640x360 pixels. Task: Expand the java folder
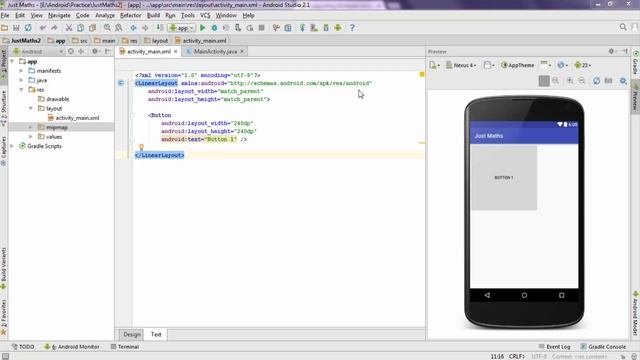22,80
